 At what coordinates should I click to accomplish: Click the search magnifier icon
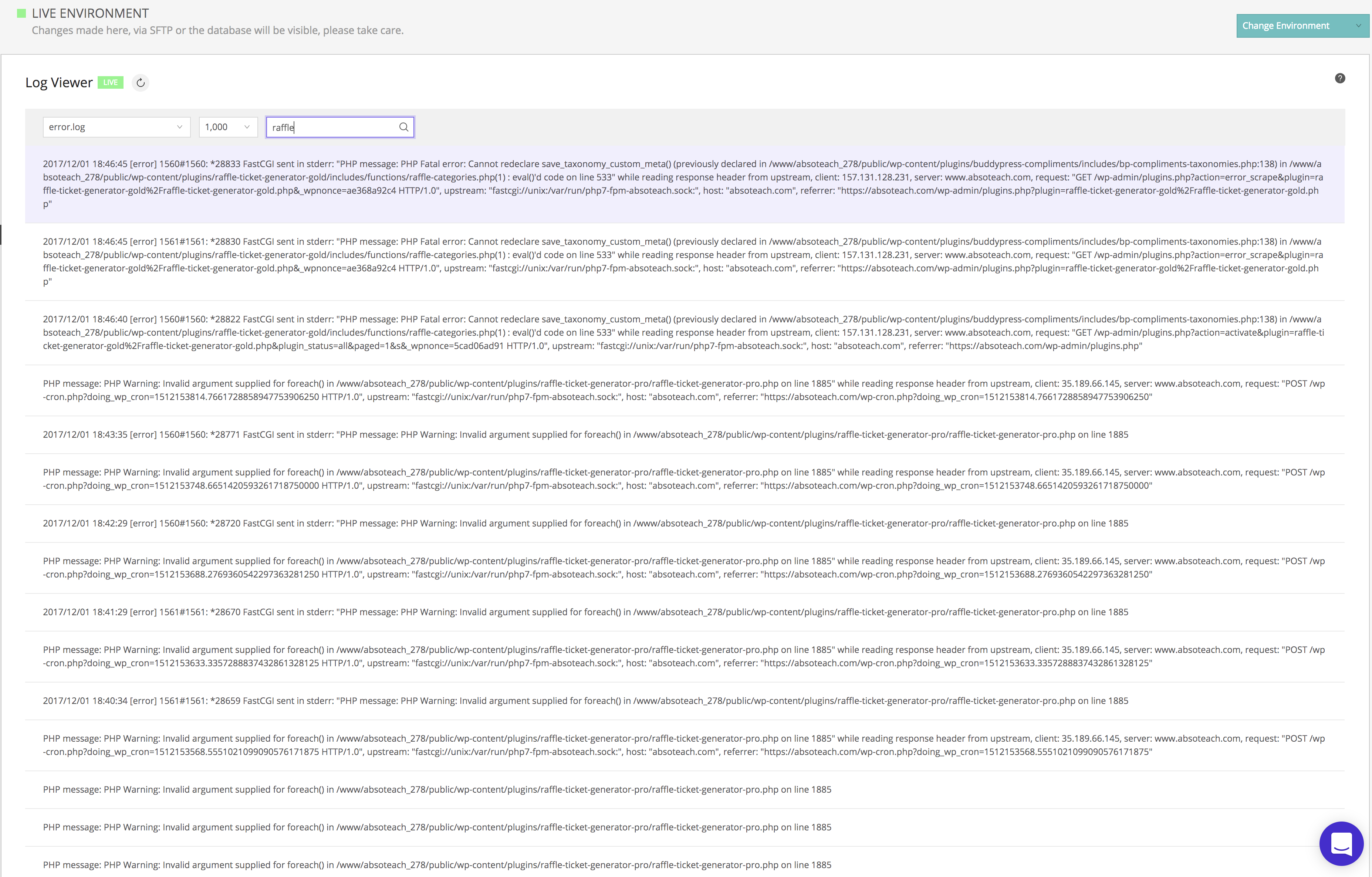tap(403, 127)
